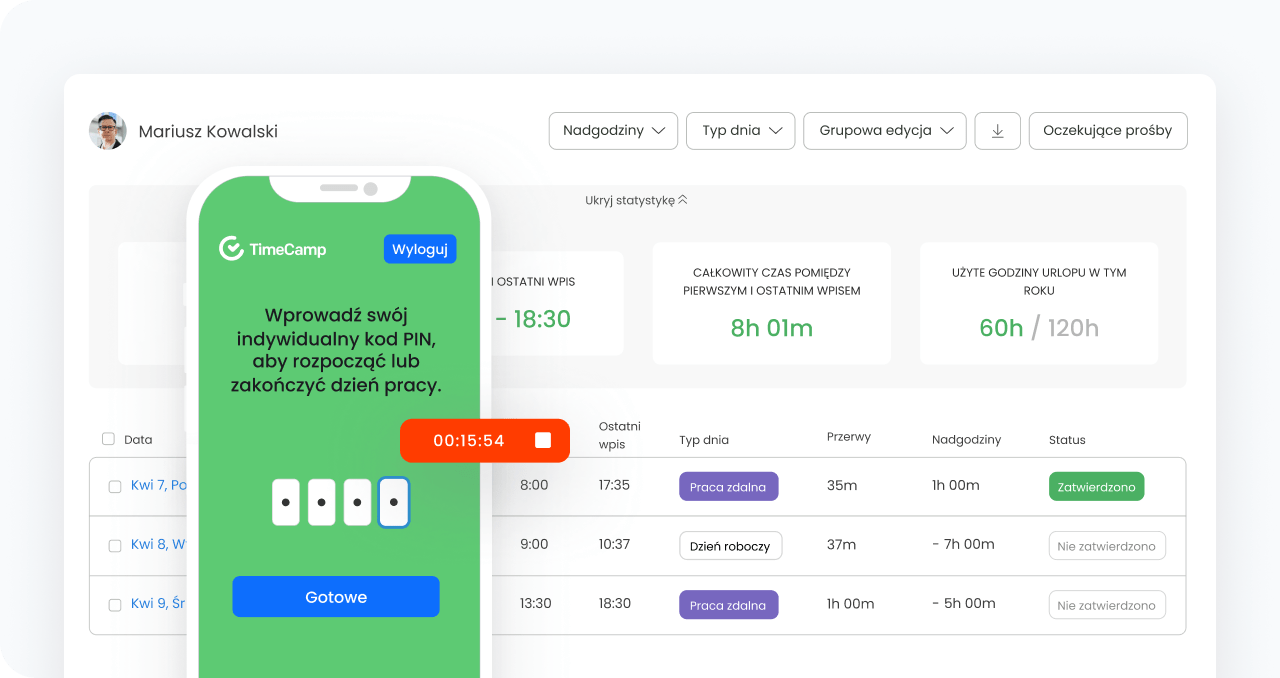Screen dimensions: 1280x678
Task: Click the Data column header label
Action: pyautogui.click(x=138, y=439)
